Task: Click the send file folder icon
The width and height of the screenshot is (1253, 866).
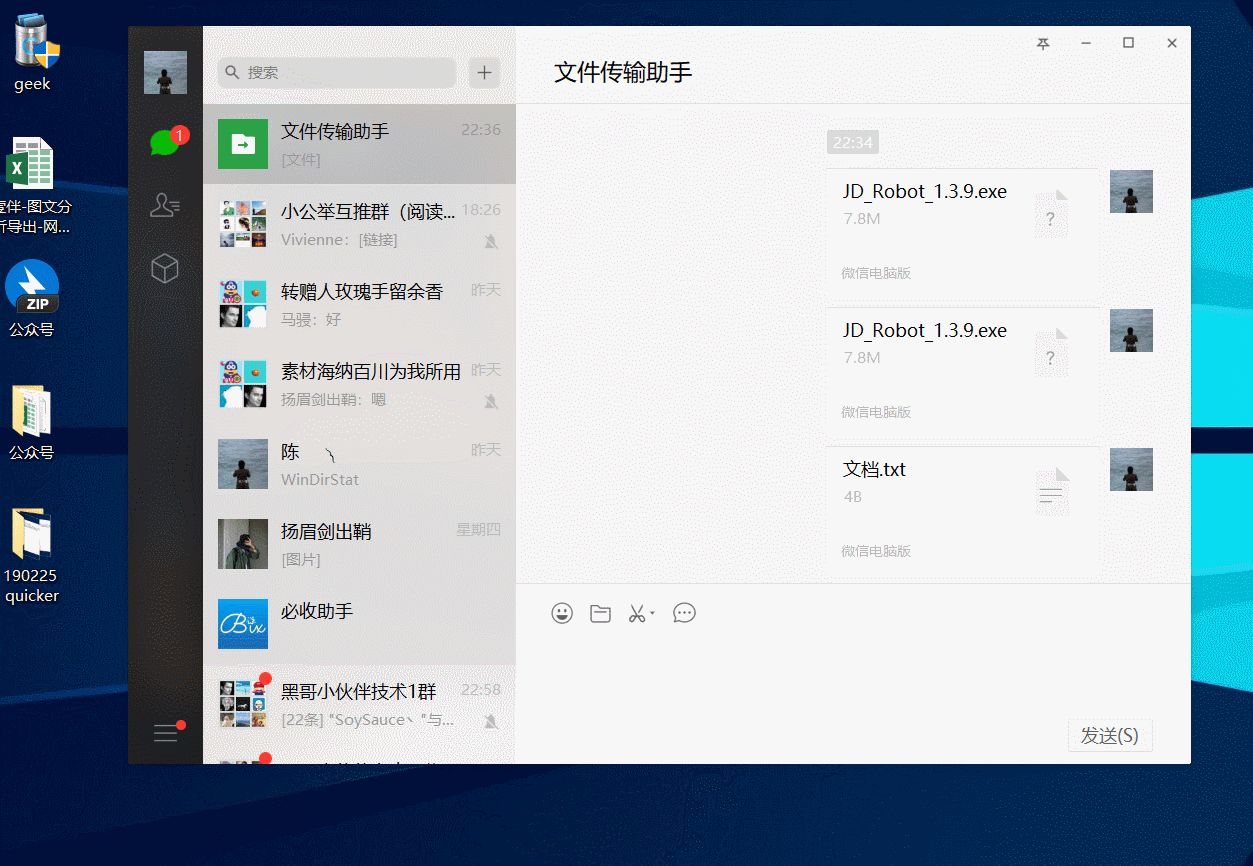Action: coord(600,613)
